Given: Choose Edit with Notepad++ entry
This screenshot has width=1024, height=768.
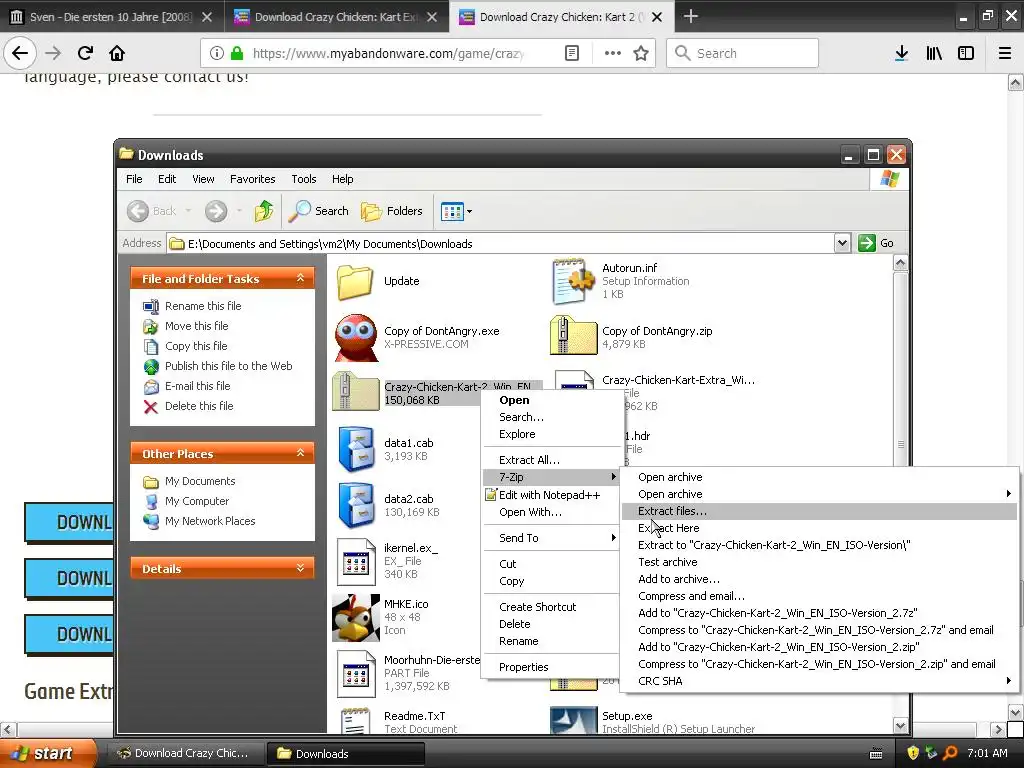Looking at the screenshot, I should pos(551,495).
